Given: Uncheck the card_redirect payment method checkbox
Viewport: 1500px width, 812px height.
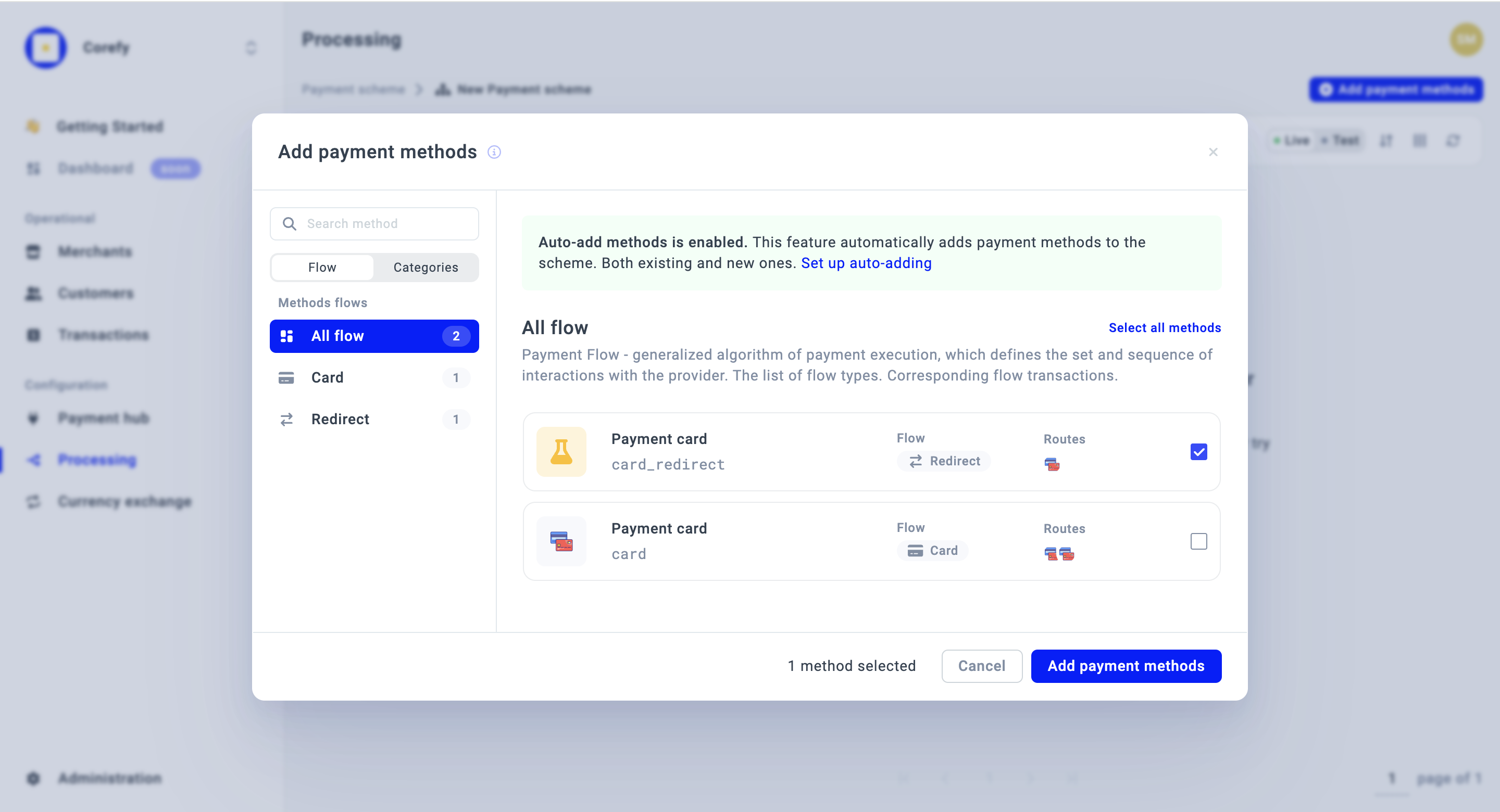Looking at the screenshot, I should pos(1198,452).
